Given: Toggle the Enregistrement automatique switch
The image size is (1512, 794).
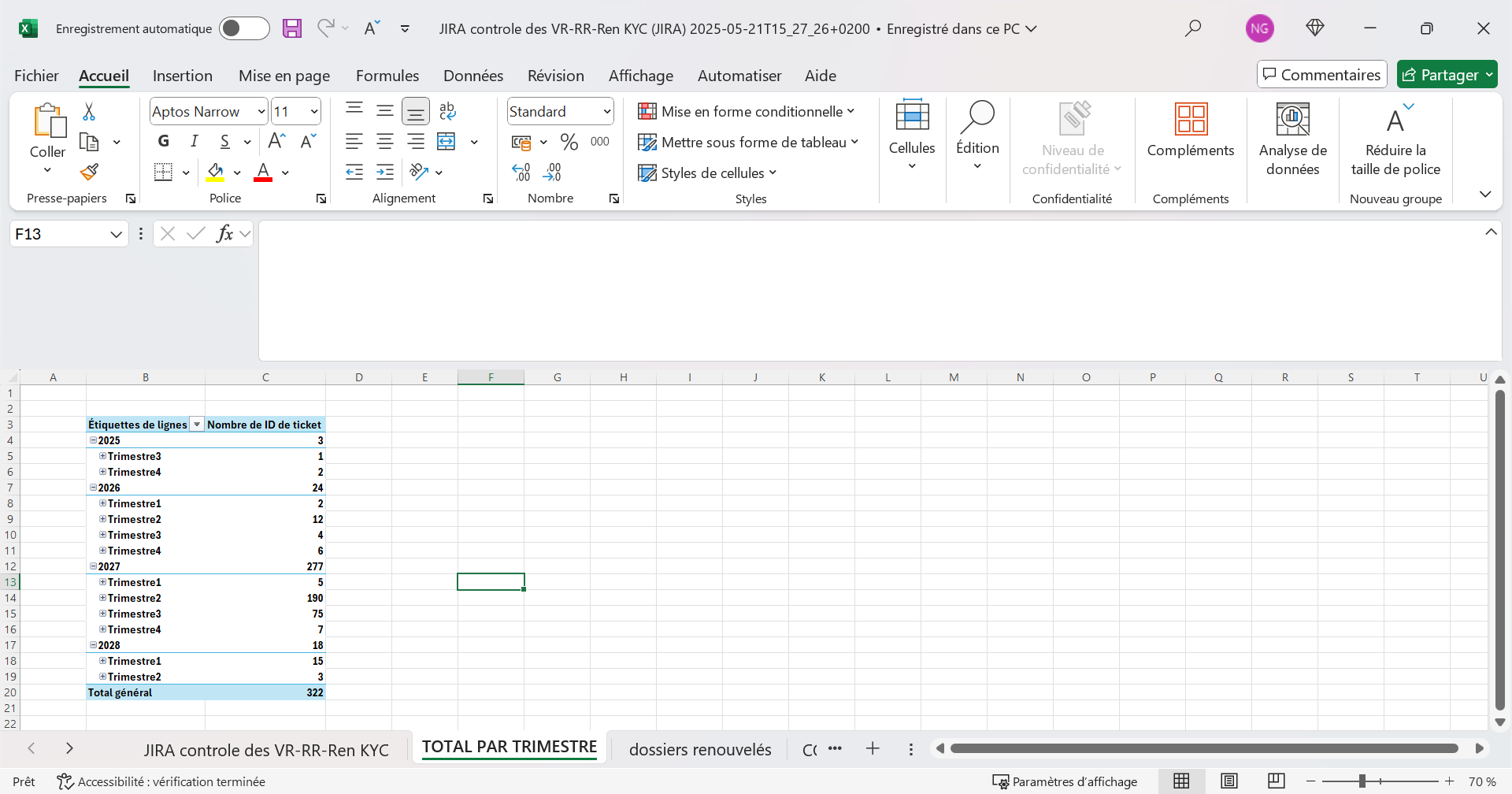Looking at the screenshot, I should click(244, 29).
